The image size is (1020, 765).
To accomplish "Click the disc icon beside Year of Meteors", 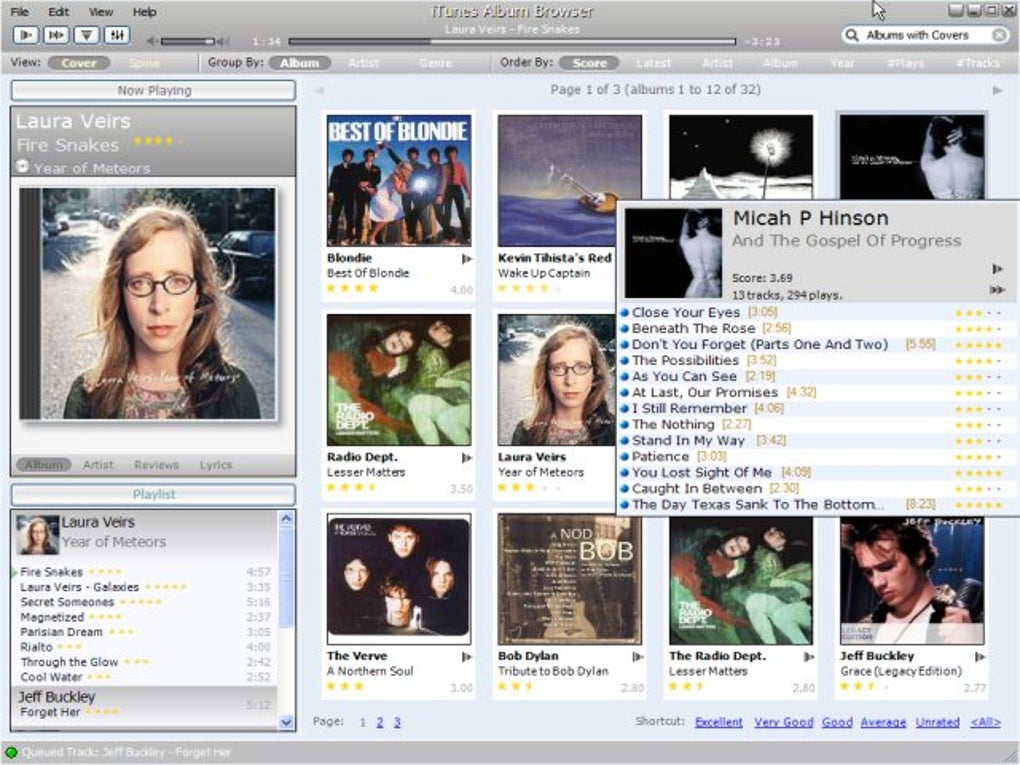I will pos(22,167).
